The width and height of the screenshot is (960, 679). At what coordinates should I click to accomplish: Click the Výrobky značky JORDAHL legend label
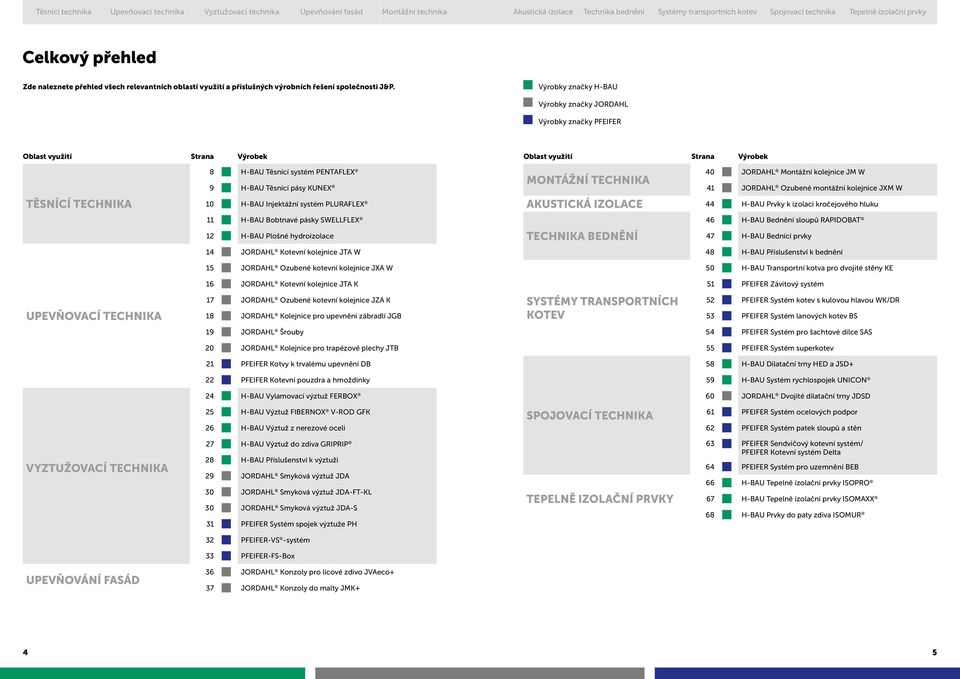click(x=583, y=104)
